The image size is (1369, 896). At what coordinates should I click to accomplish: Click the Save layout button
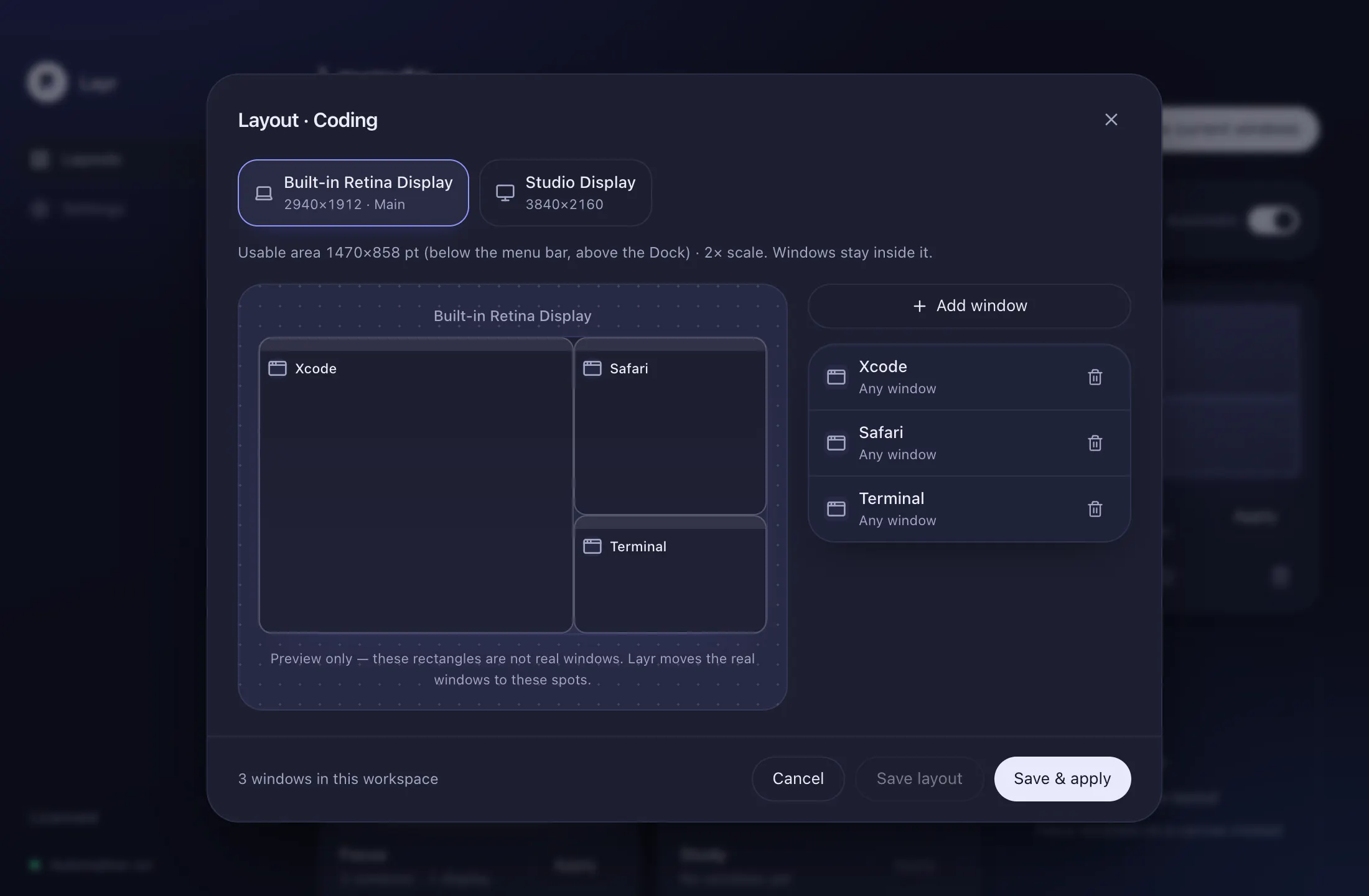(x=919, y=778)
